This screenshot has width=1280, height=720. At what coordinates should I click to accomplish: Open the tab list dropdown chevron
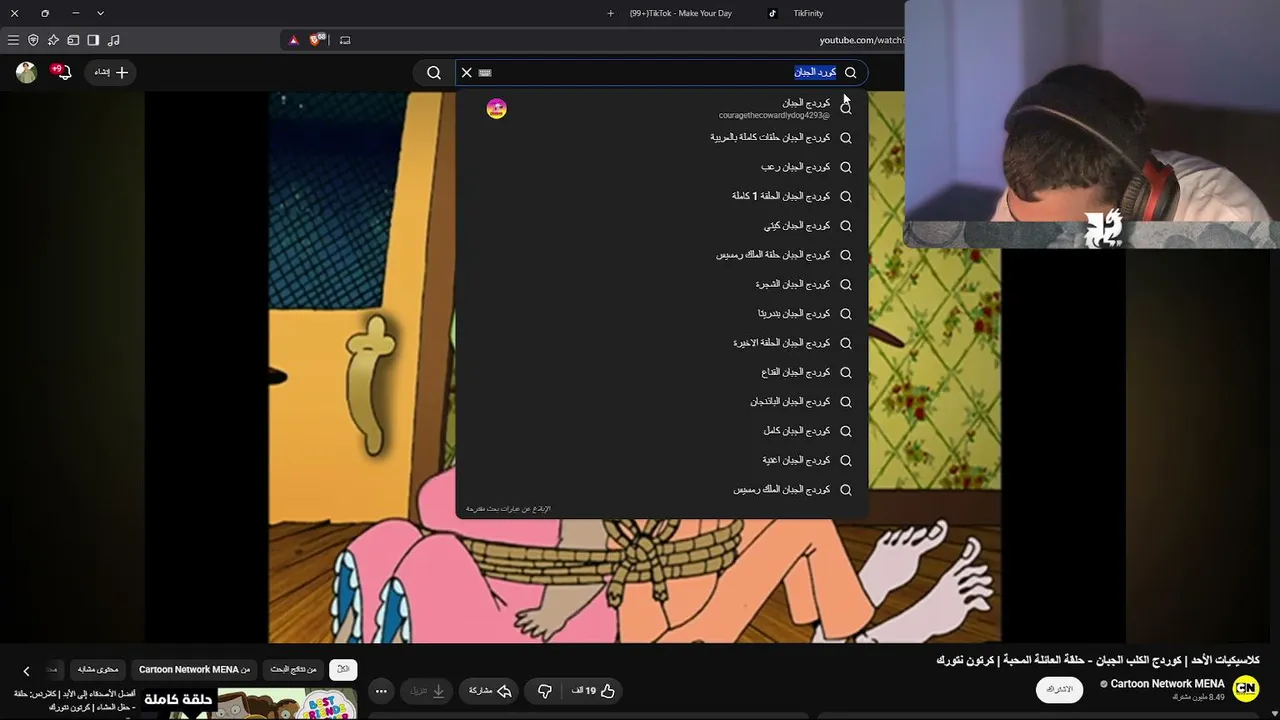point(100,13)
